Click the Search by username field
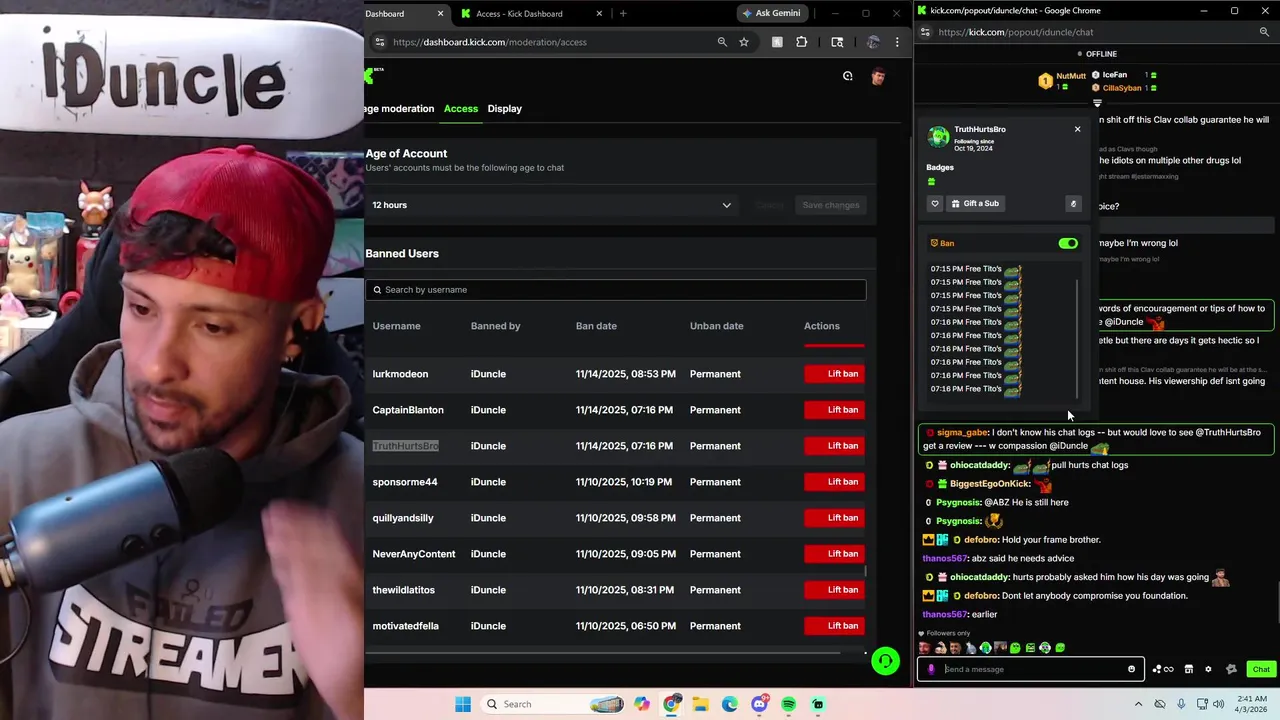Image resolution: width=1280 pixels, height=720 pixels. tap(616, 289)
